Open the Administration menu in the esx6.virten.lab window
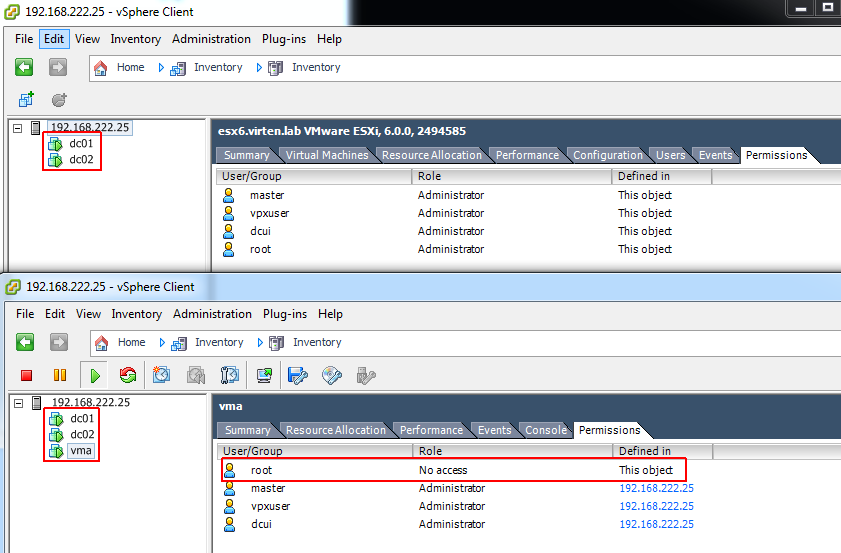841x553 pixels. [211, 39]
